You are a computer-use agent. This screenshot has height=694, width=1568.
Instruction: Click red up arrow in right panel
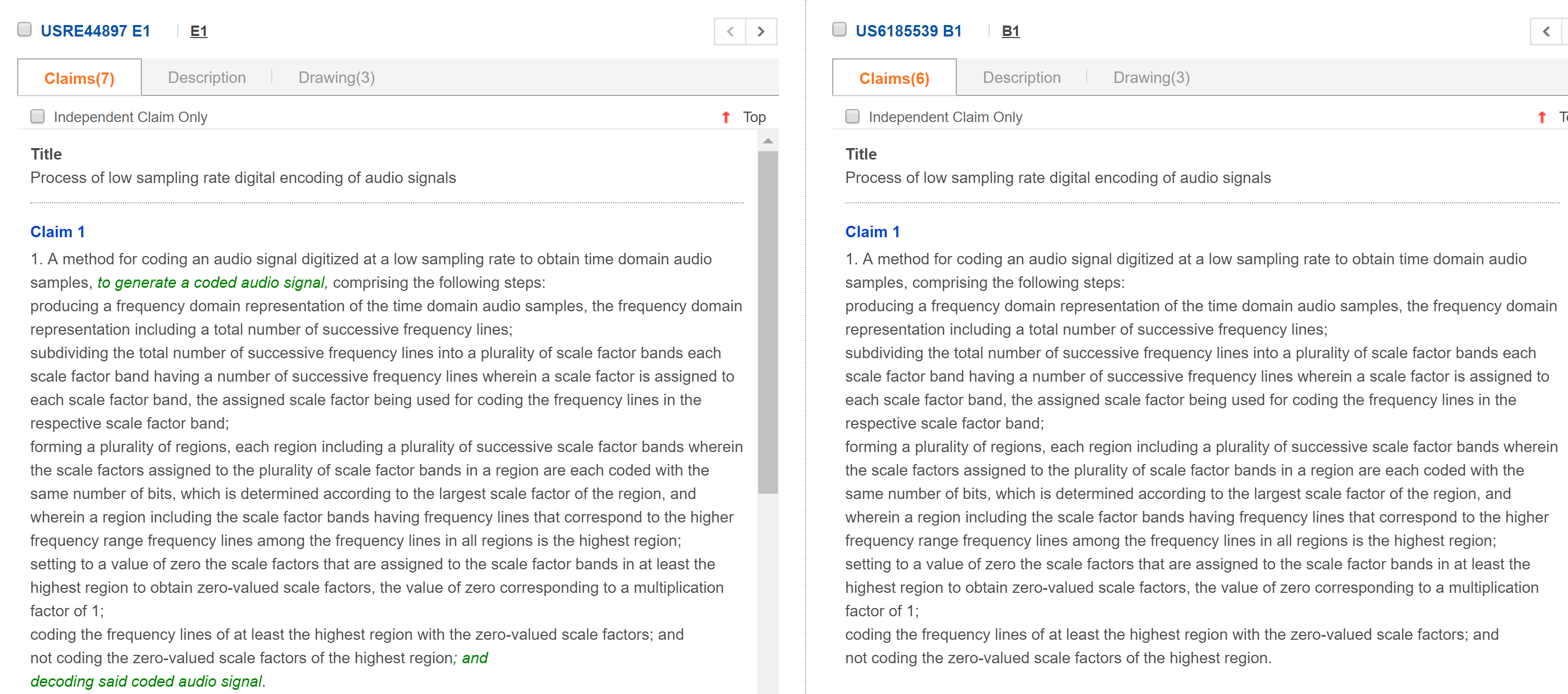pos(1541,117)
